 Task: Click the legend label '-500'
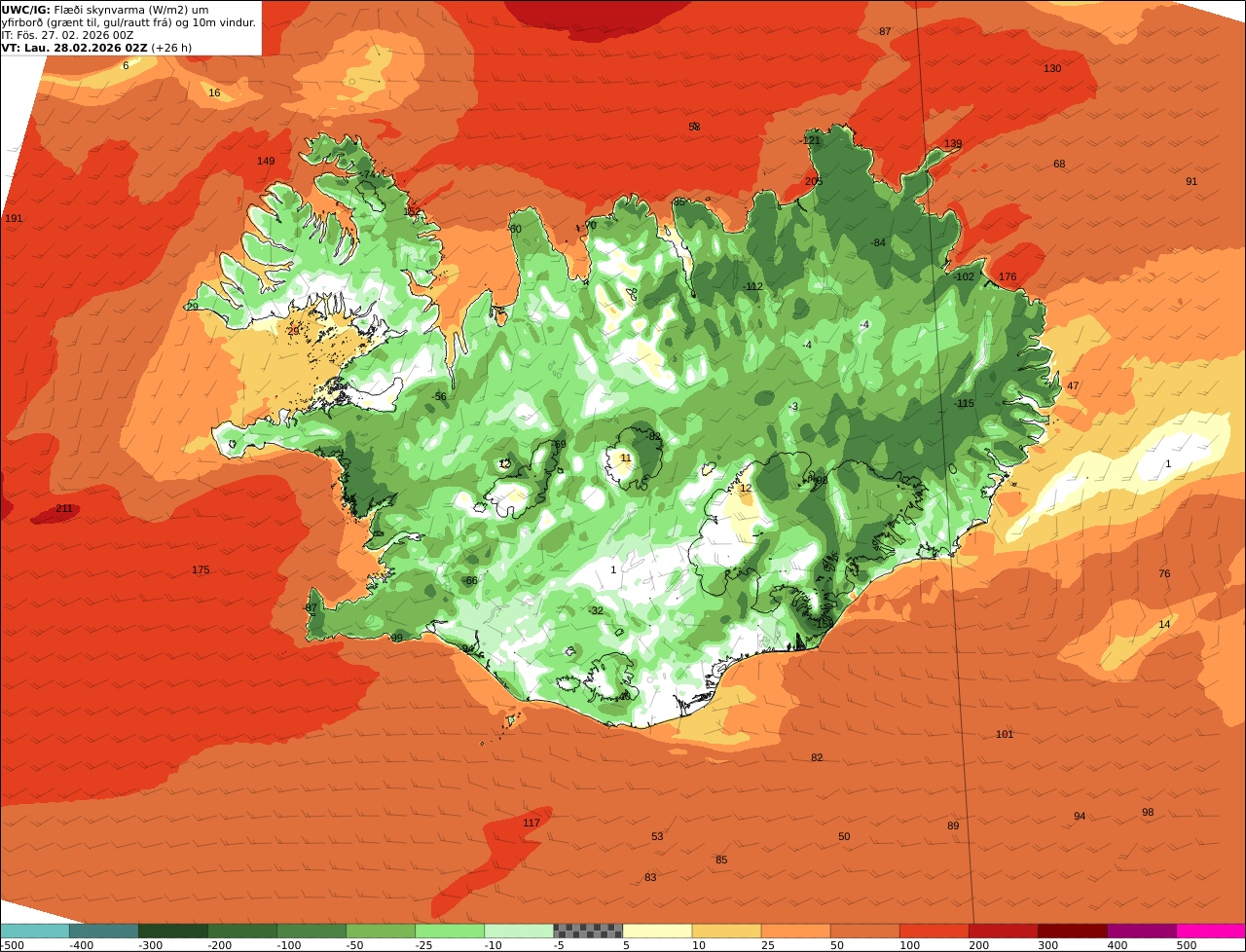[12, 945]
